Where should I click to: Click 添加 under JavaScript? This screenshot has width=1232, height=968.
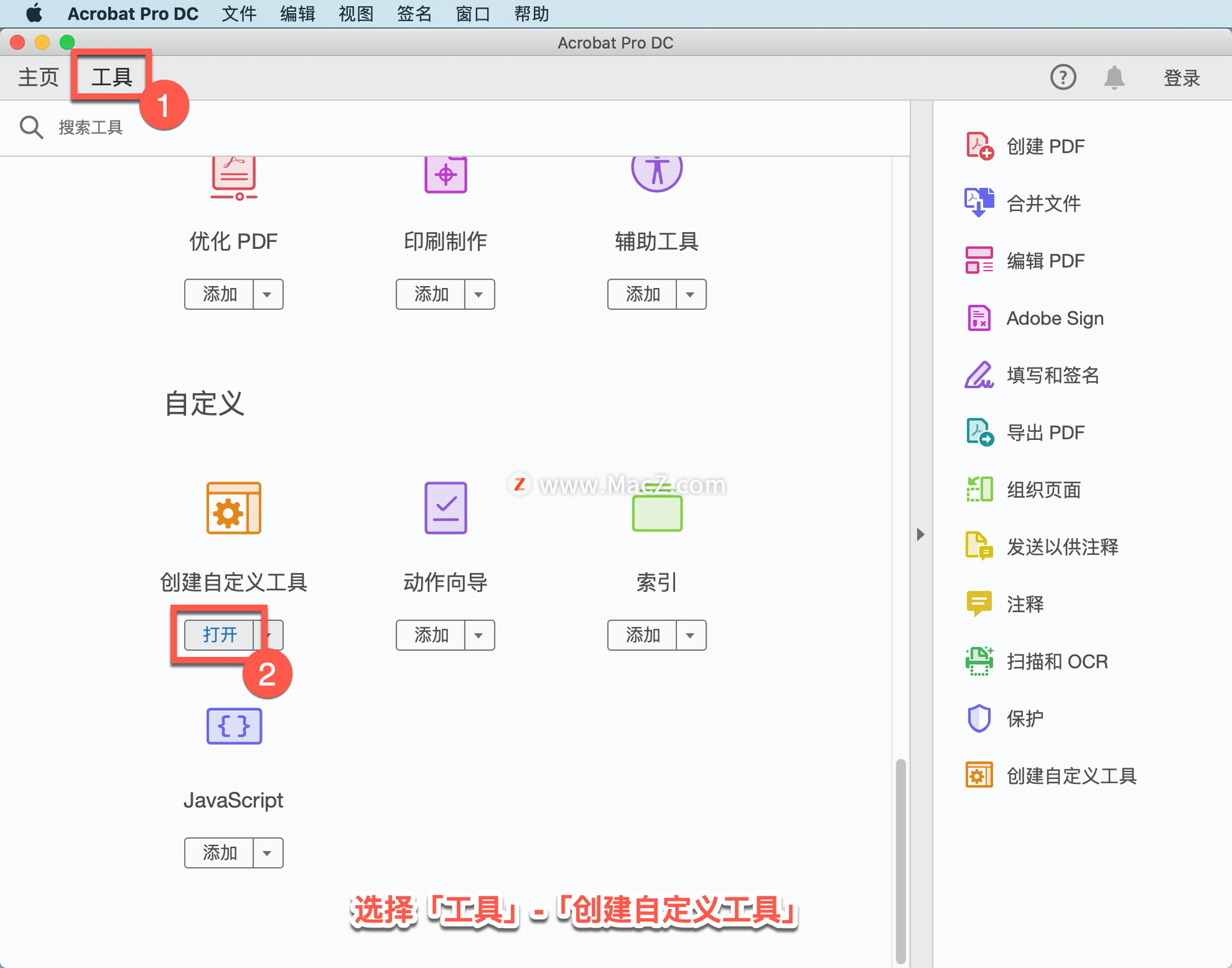[x=219, y=853]
